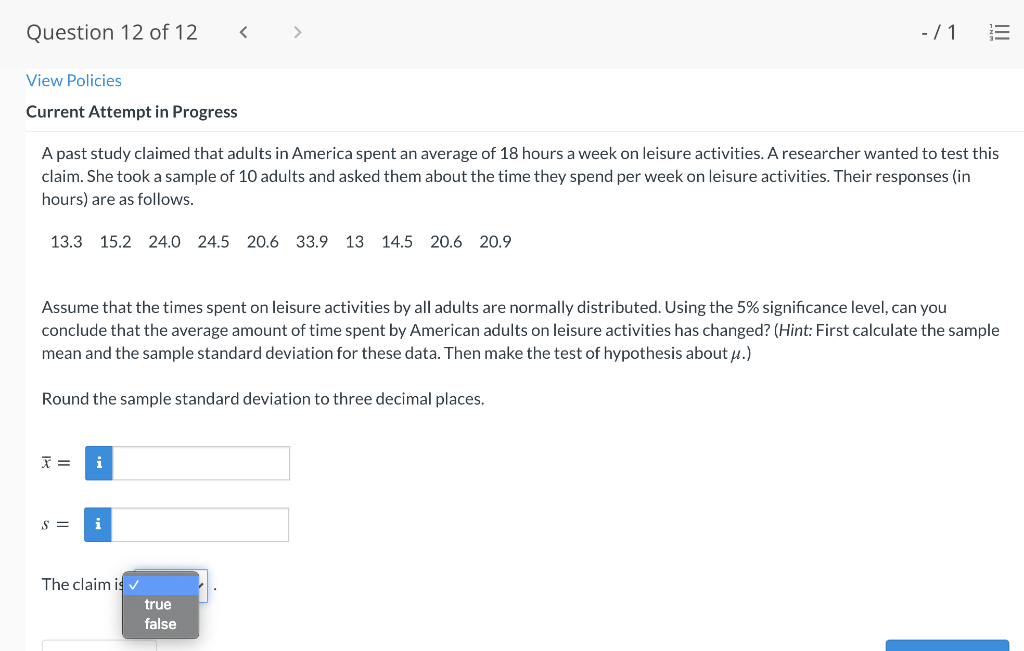Click data value 24.5

(214, 242)
